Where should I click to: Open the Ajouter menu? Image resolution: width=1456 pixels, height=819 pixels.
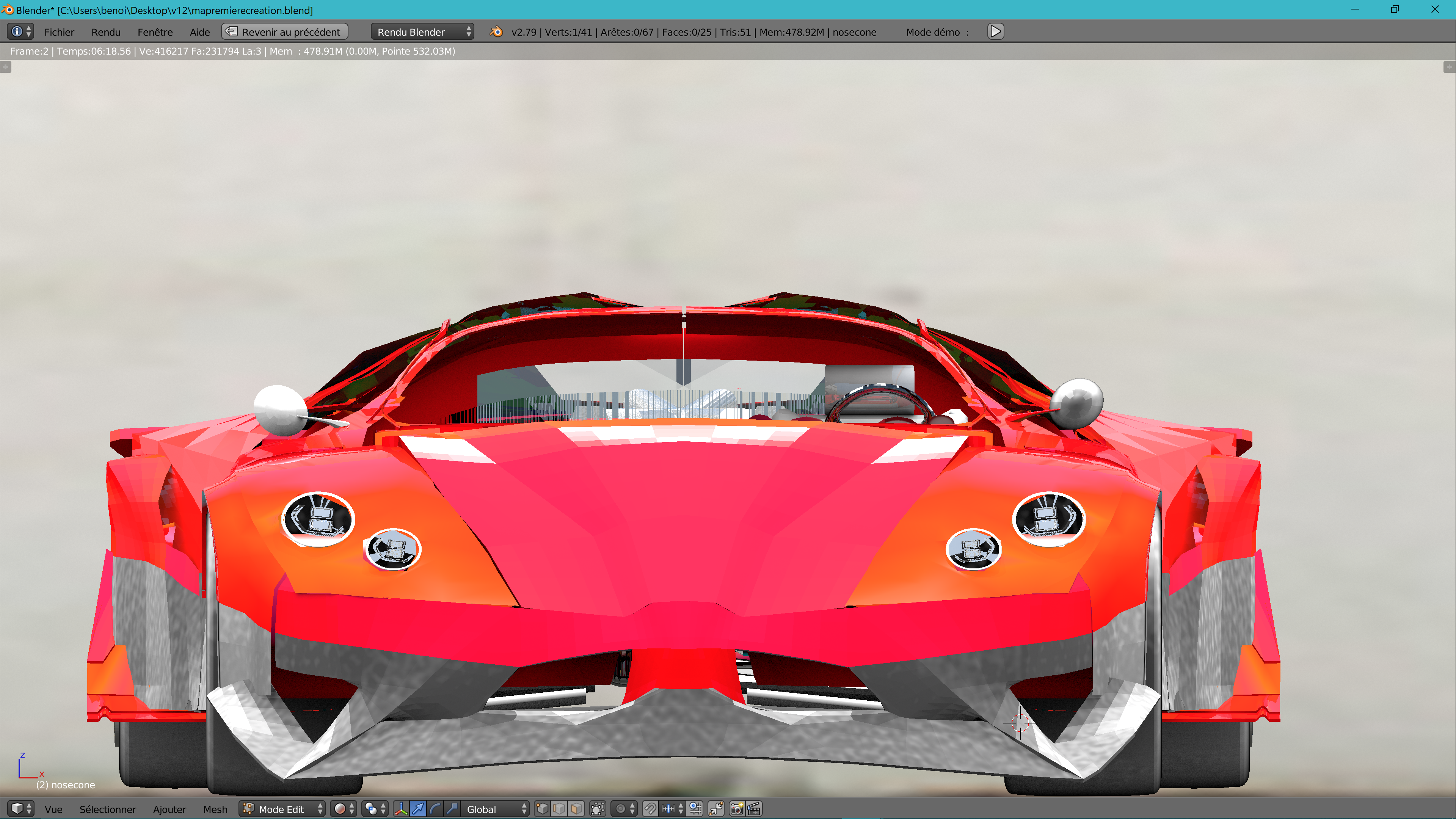[x=169, y=810]
